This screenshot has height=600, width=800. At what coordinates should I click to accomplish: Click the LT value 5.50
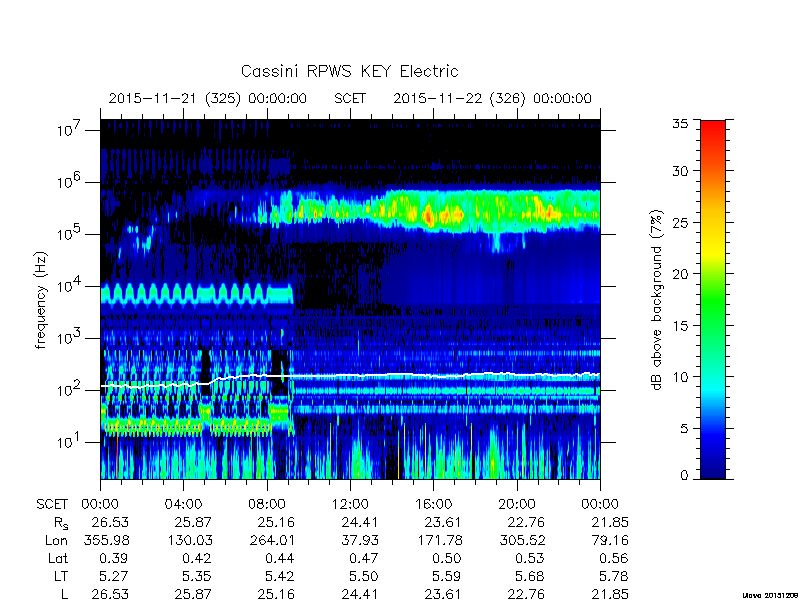coord(363,576)
